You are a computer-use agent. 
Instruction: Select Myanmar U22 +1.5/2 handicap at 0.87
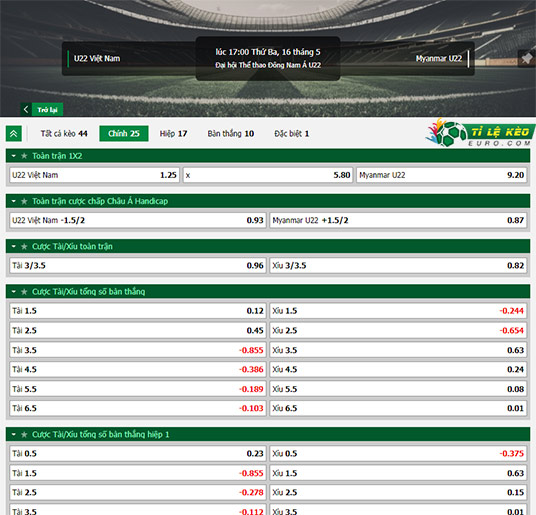click(398, 220)
